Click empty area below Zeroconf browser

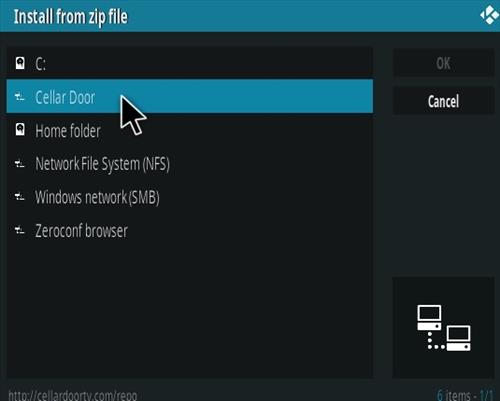190,312
